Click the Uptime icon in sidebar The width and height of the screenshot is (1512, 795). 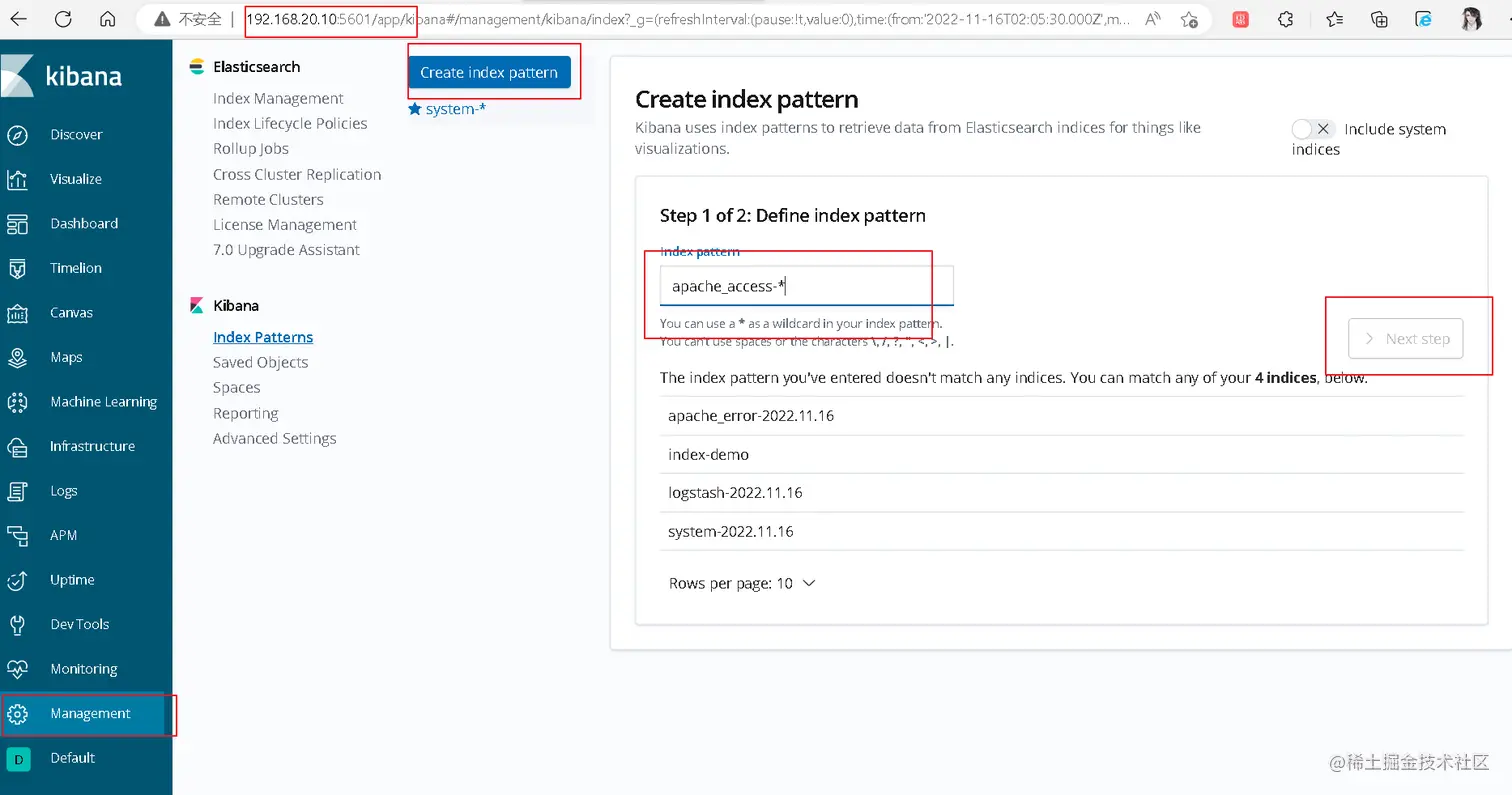point(17,580)
